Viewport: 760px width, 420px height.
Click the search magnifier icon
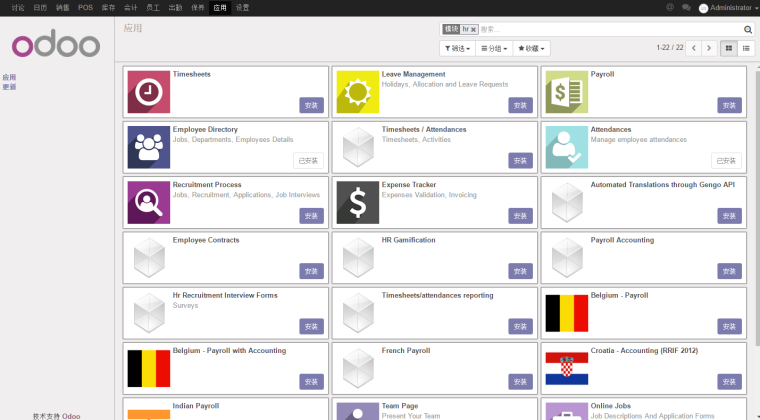(748, 30)
